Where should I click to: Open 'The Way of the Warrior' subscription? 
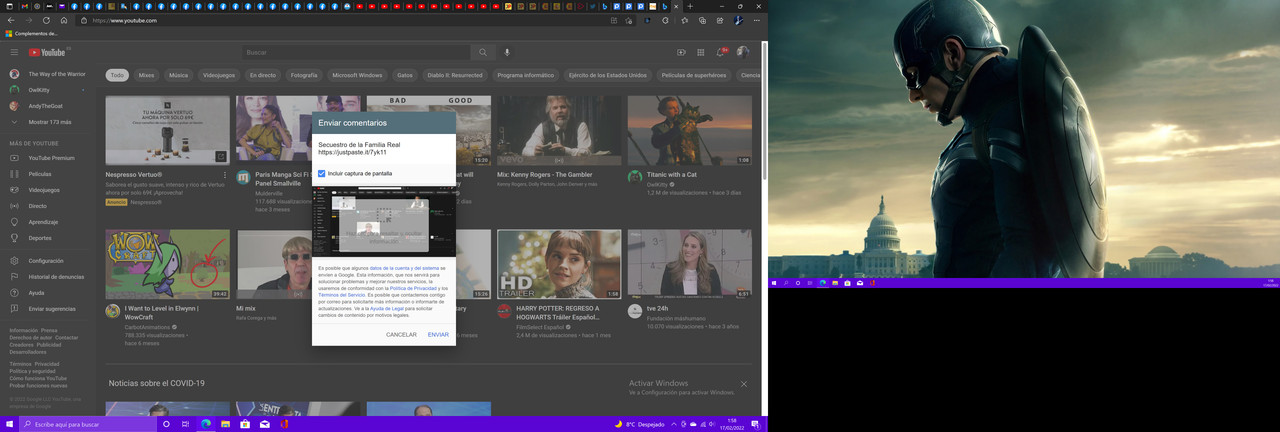[x=48, y=74]
